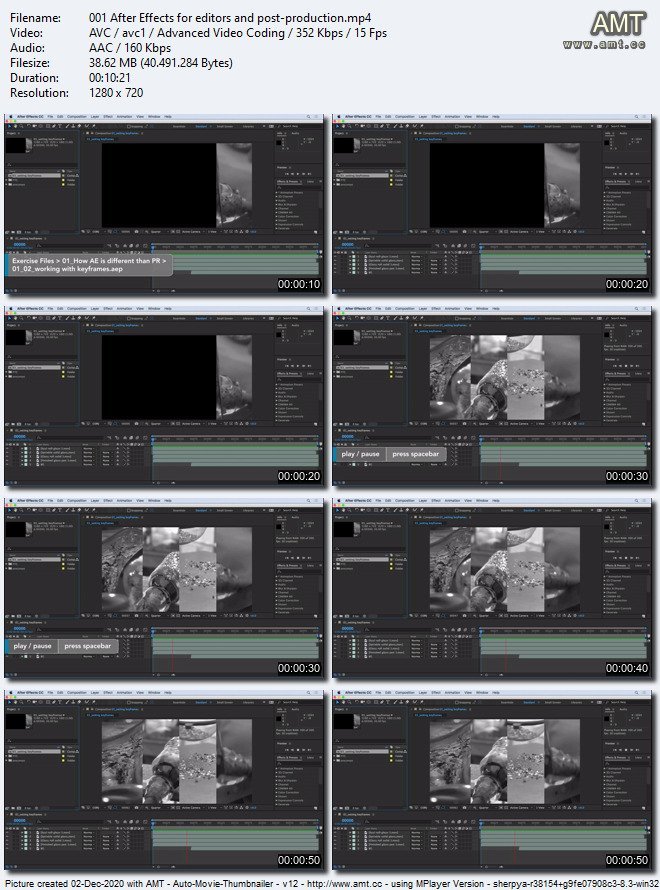Select the Brush tool in 00:00:10 frame
This screenshot has width=660, height=890.
pos(67,126)
